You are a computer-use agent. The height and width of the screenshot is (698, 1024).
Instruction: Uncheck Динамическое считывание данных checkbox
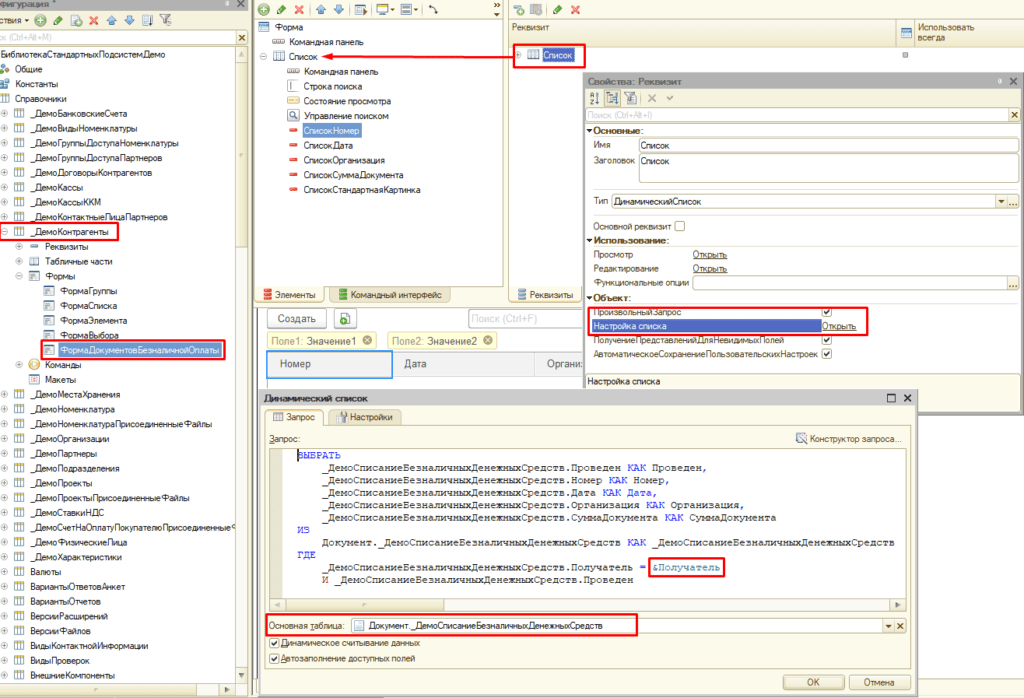click(275, 643)
